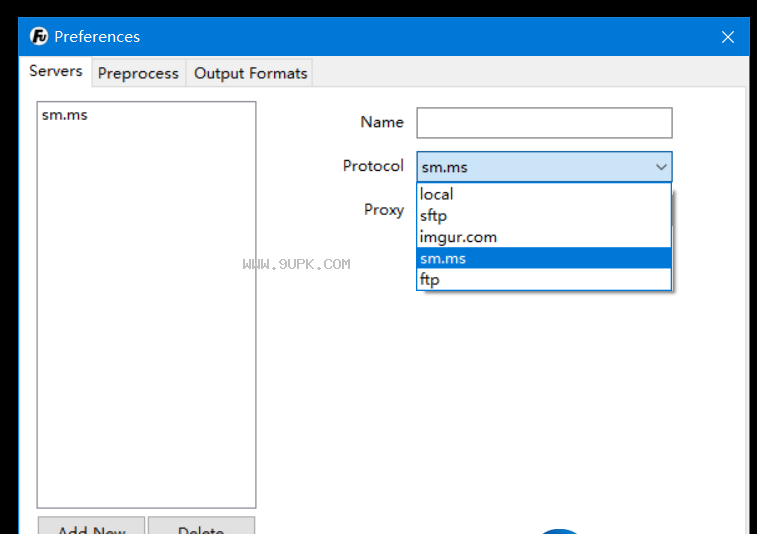Switch to the Servers tab
Screen dimensions: 757x534
tap(56, 71)
